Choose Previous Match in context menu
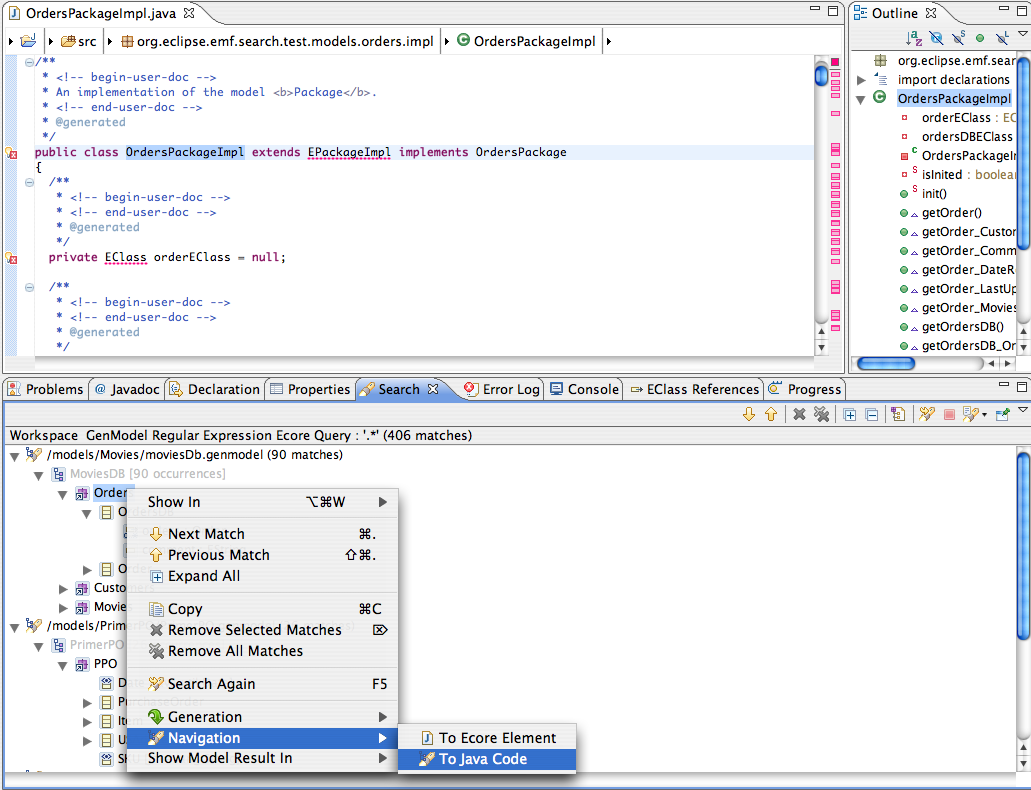 pos(262,555)
